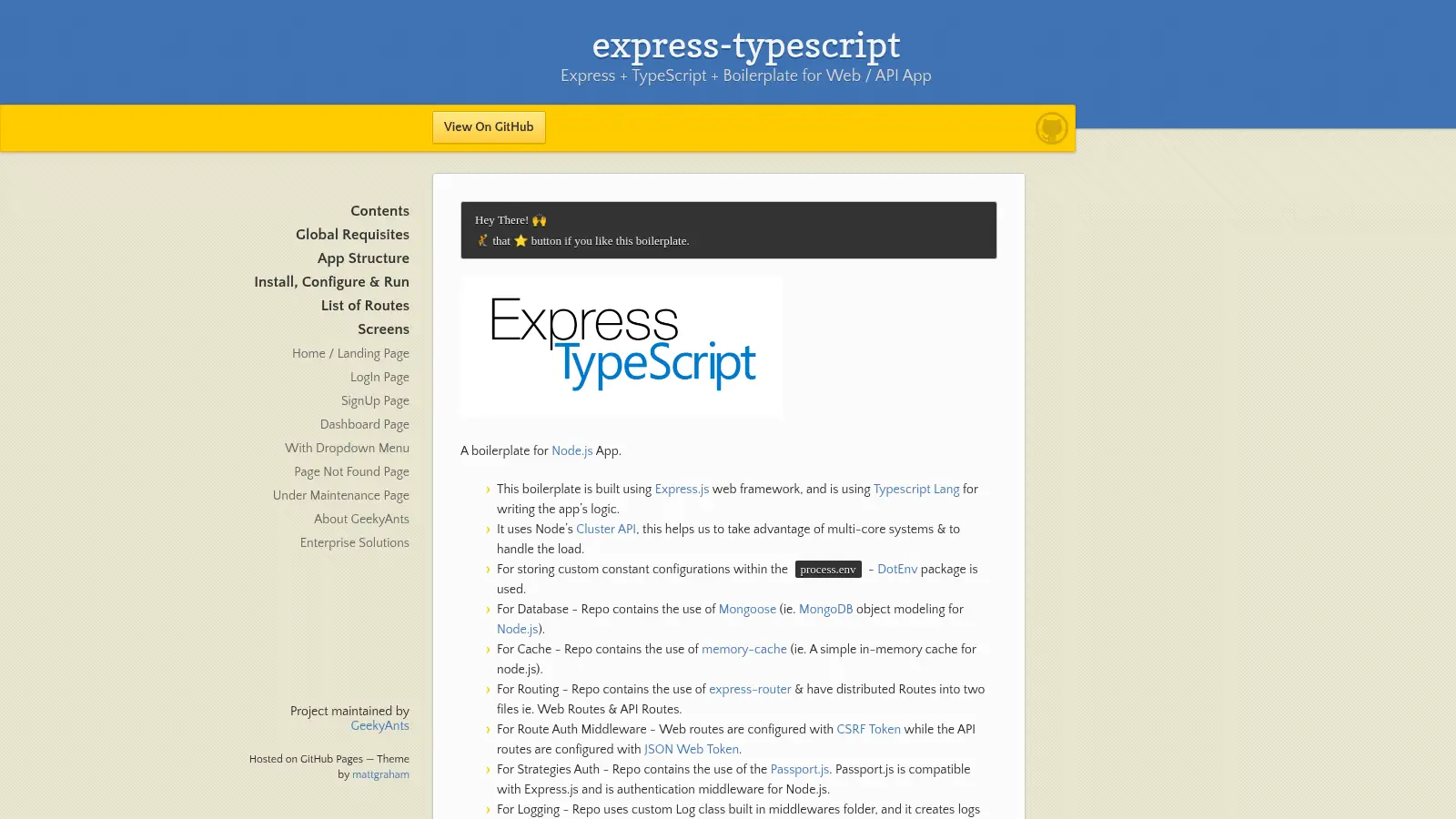Jump to Global Requisites section
Viewport: 1456px width, 819px height.
(352, 235)
